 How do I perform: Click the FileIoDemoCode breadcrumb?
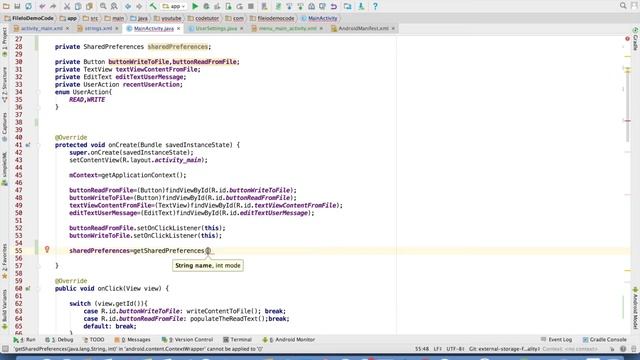[x=29, y=18]
